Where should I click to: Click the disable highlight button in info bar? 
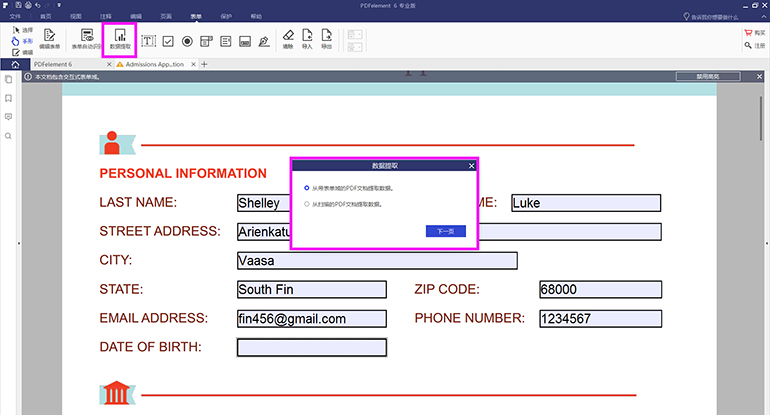pos(708,77)
